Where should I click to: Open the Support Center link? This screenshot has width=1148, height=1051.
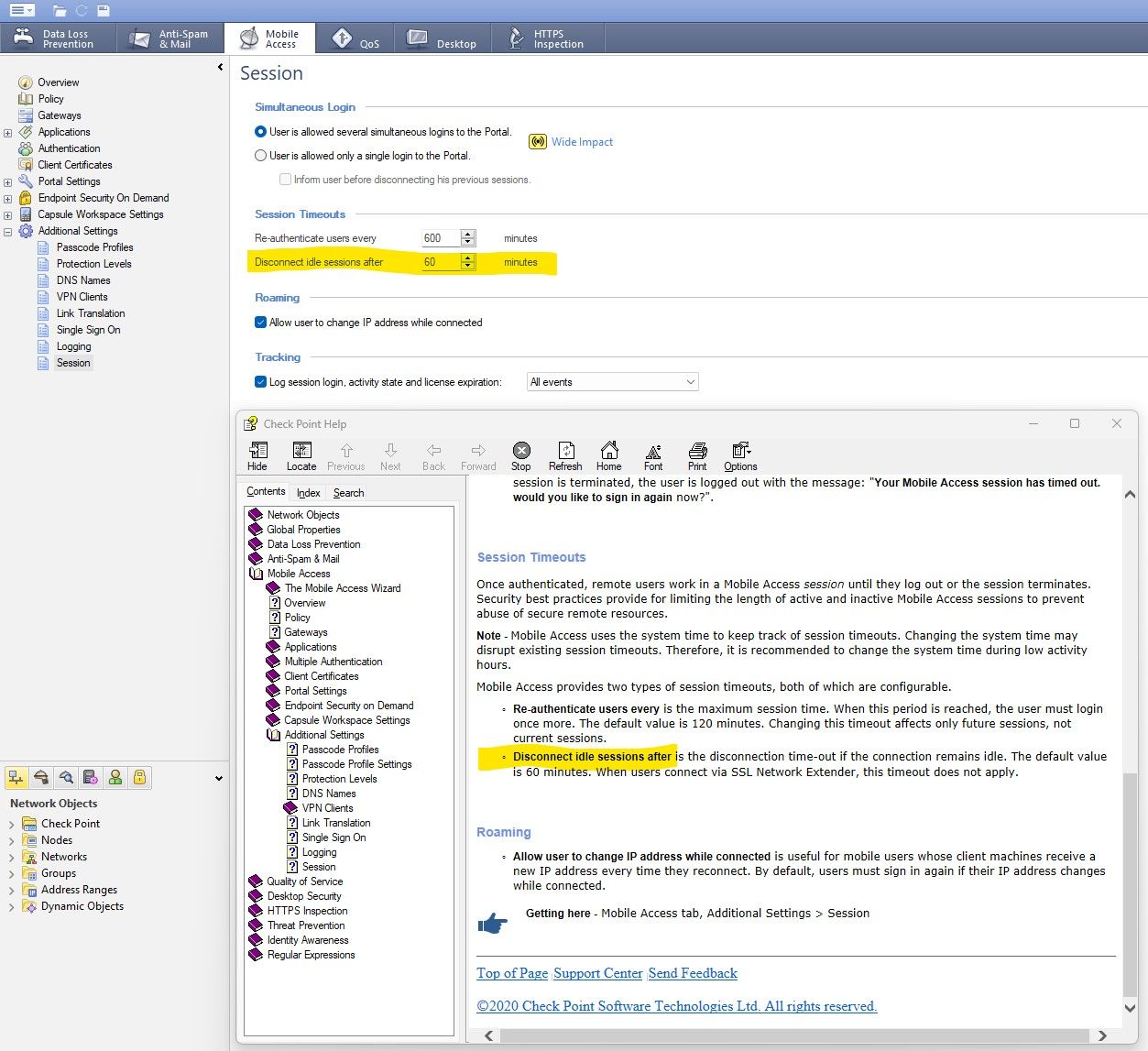[x=597, y=973]
